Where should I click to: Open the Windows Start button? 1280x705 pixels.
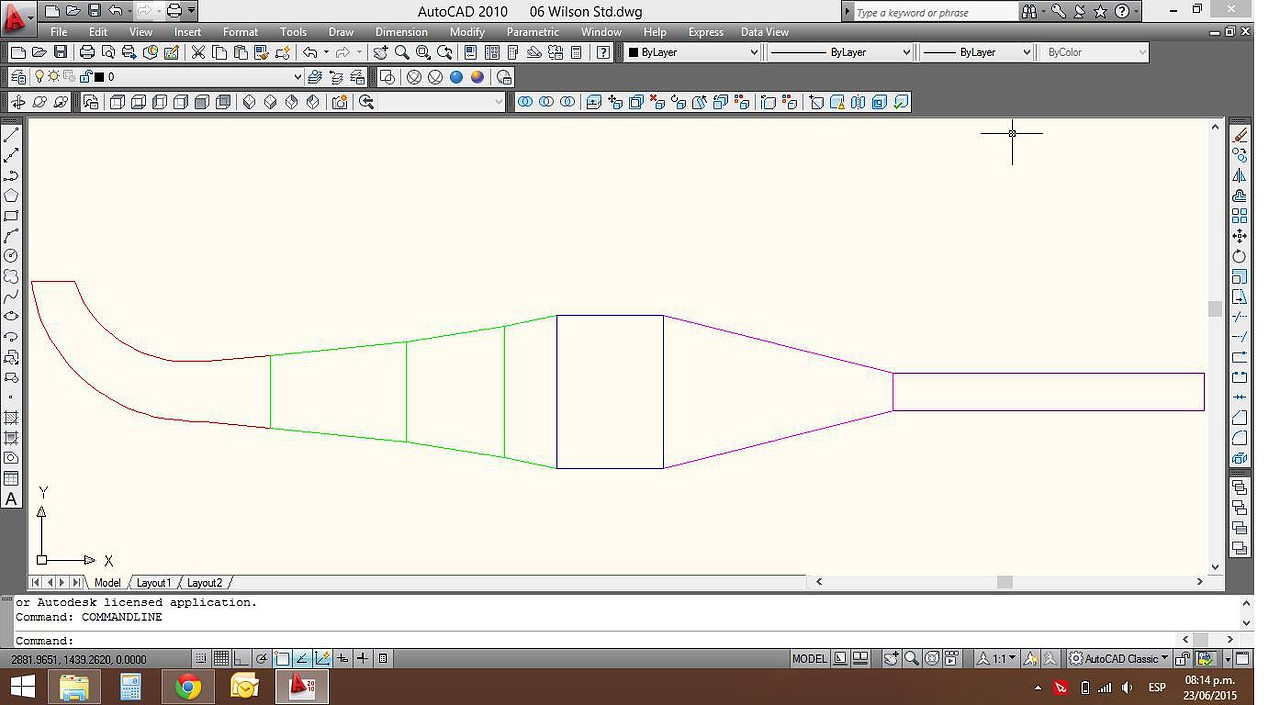[22, 687]
